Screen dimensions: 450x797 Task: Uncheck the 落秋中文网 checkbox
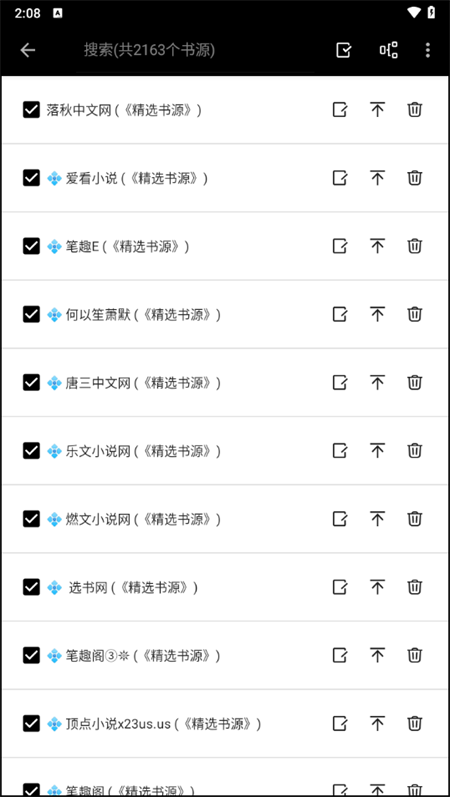tap(32, 109)
